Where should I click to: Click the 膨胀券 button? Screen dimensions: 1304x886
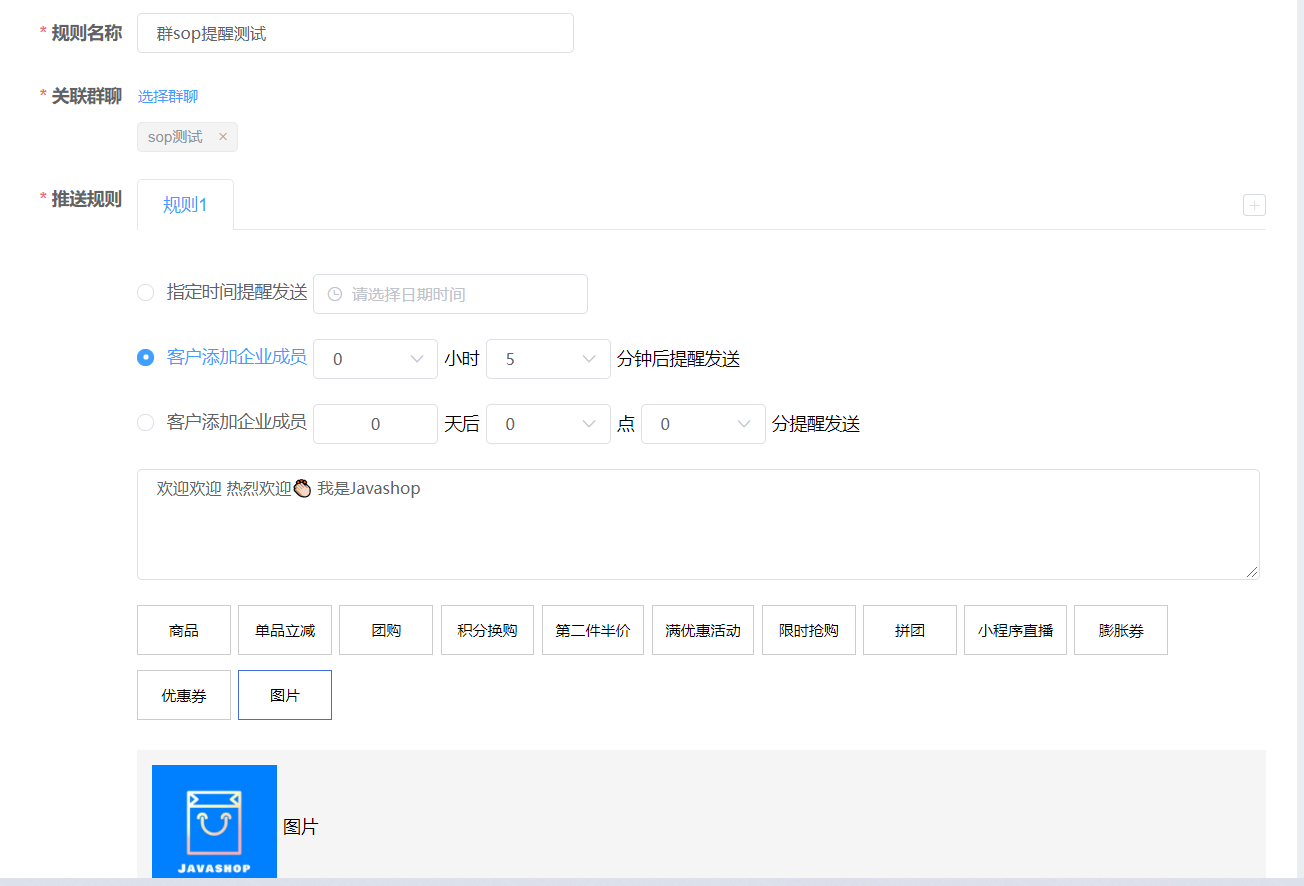click(x=1121, y=630)
